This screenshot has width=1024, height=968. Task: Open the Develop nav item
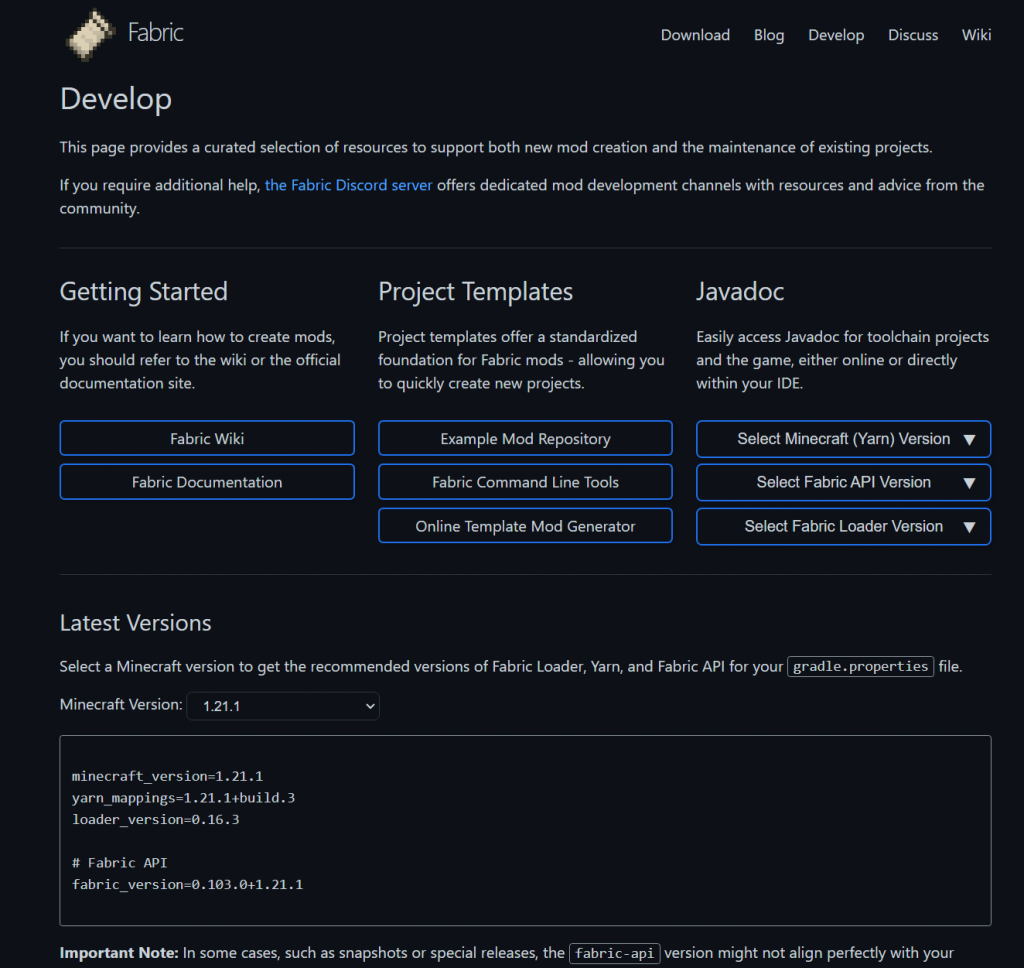point(836,35)
